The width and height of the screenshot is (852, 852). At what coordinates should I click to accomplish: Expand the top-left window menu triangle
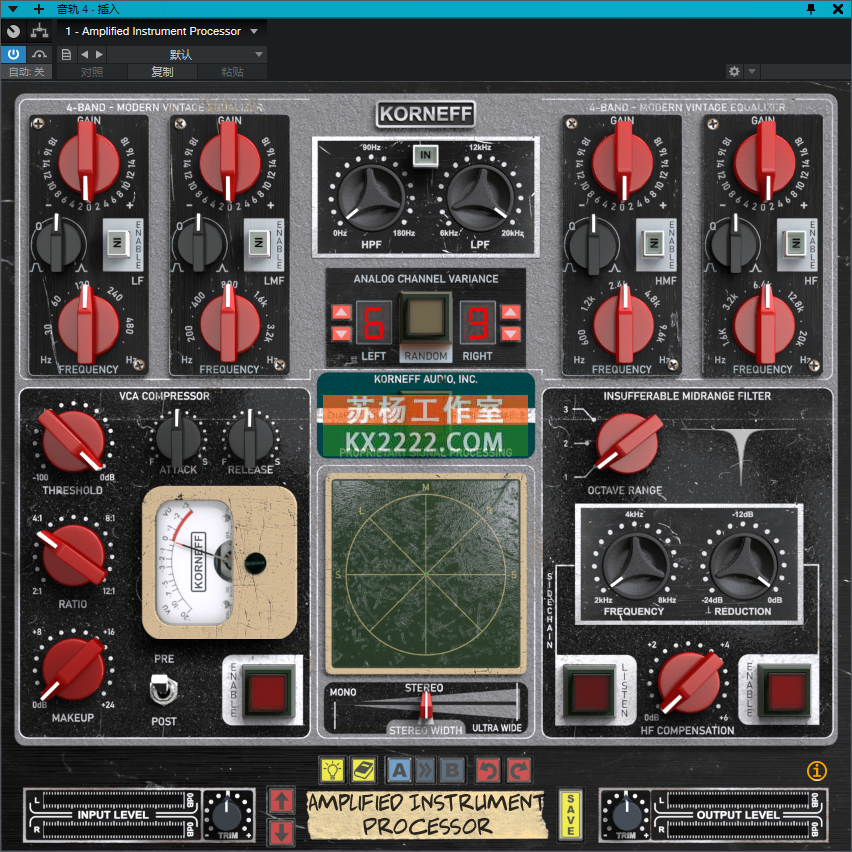[x=13, y=9]
